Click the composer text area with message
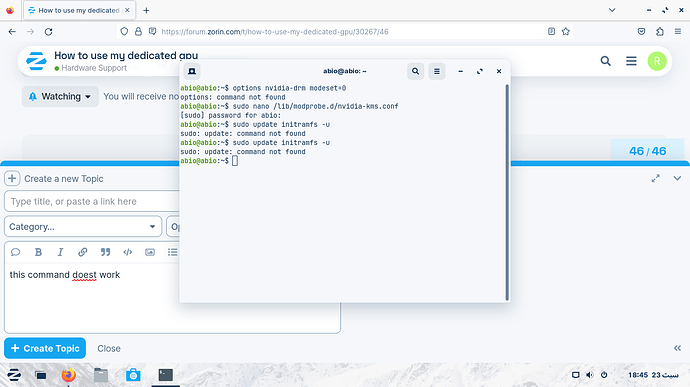Viewport: 690px width, 387px height. [x=172, y=298]
